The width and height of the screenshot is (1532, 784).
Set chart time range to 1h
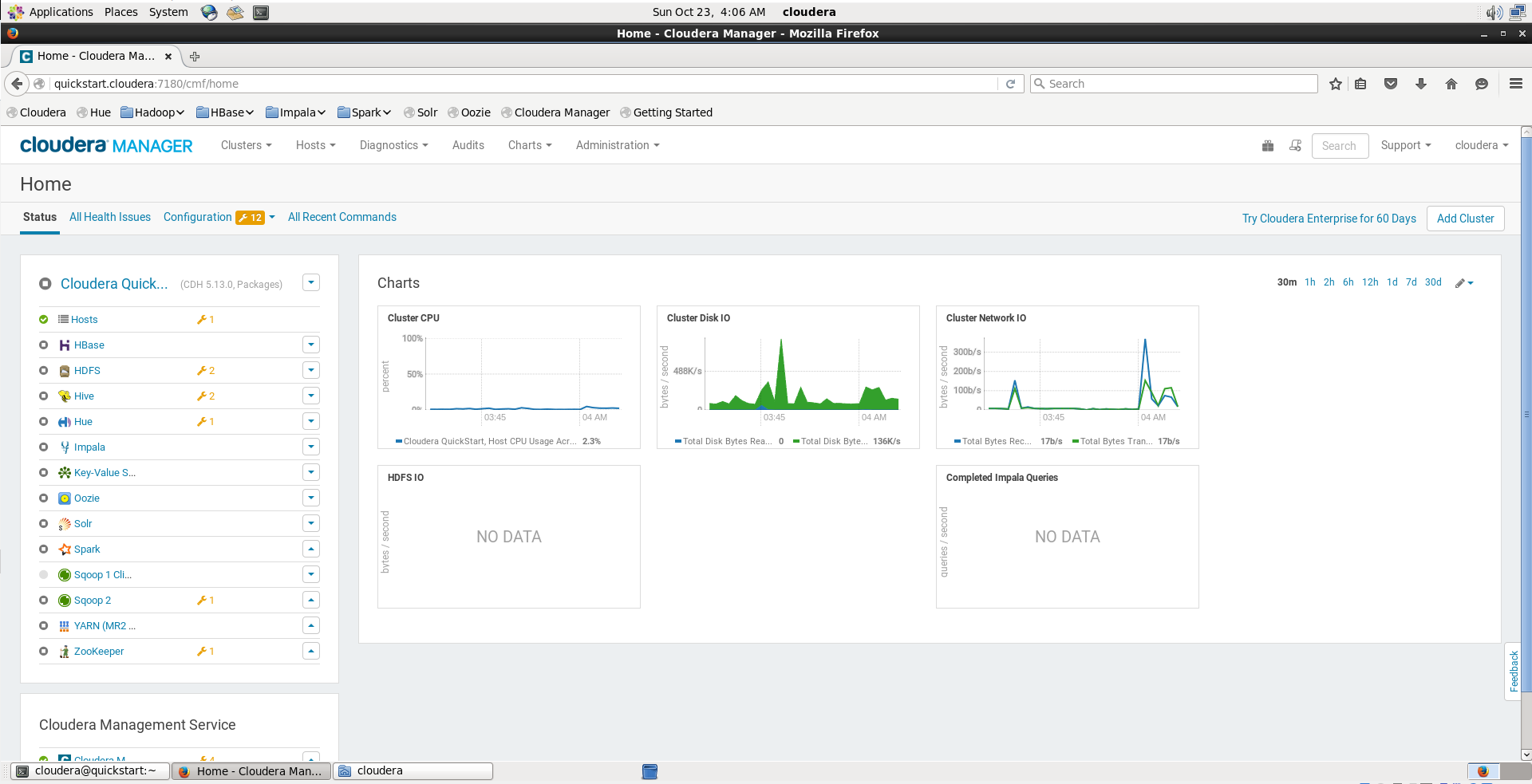pos(1310,282)
